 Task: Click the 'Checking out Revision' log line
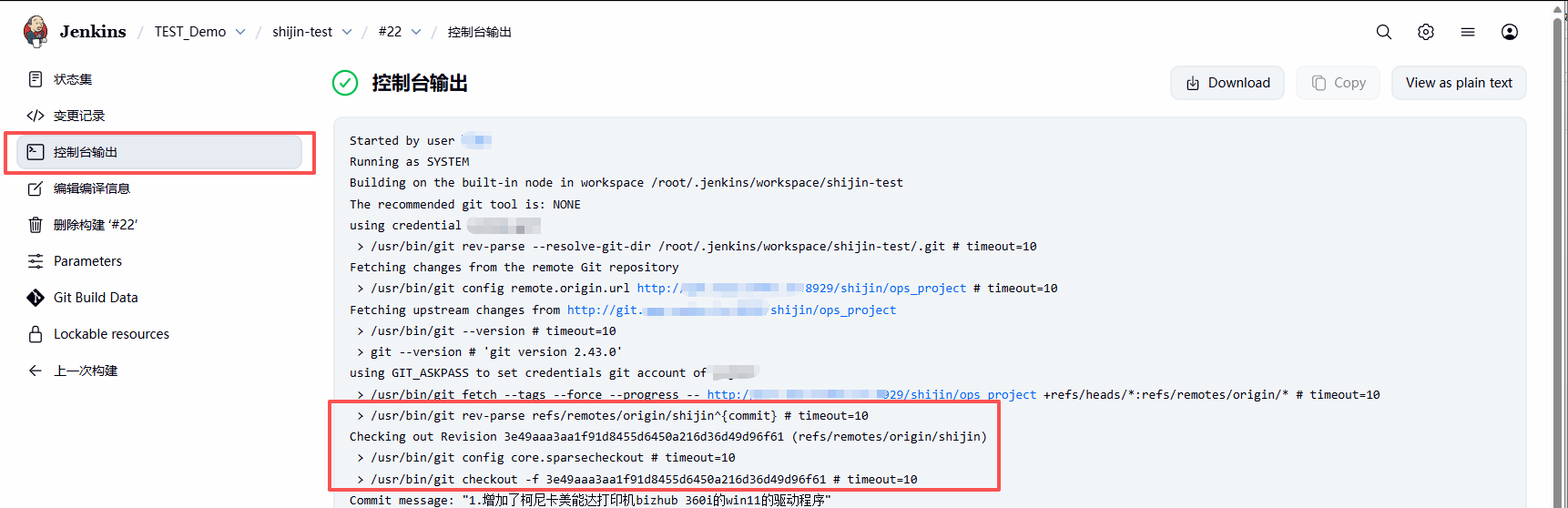point(668,437)
